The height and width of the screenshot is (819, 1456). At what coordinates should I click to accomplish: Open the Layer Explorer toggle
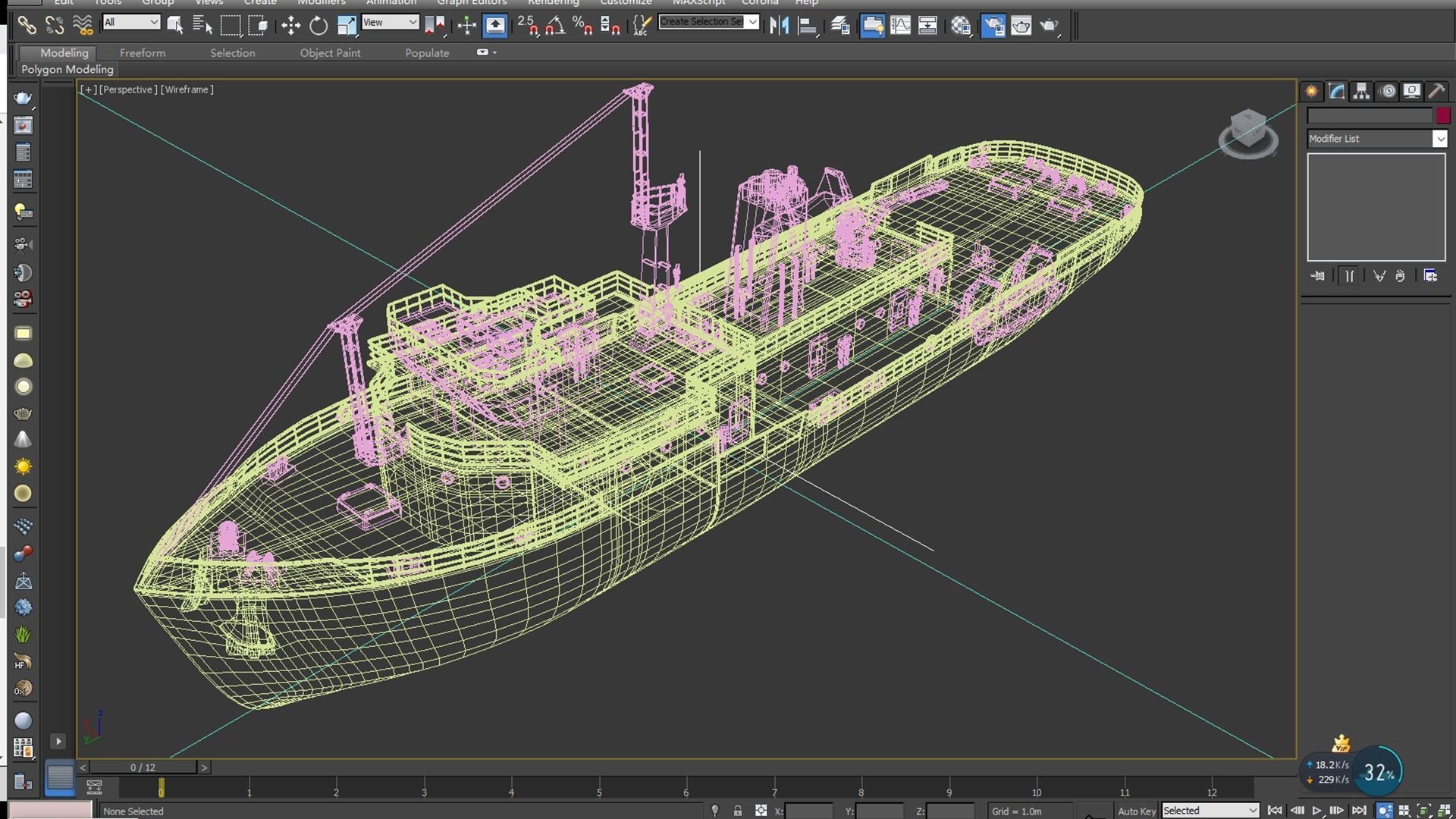click(x=840, y=26)
